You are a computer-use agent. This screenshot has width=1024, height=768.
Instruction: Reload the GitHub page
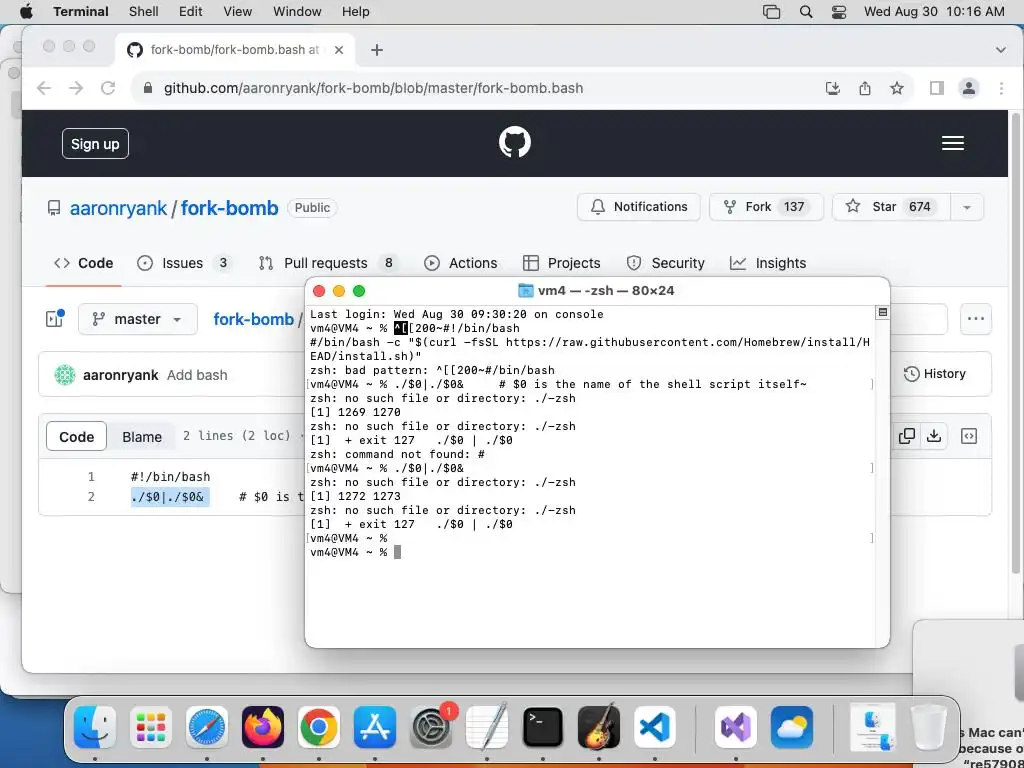[108, 88]
